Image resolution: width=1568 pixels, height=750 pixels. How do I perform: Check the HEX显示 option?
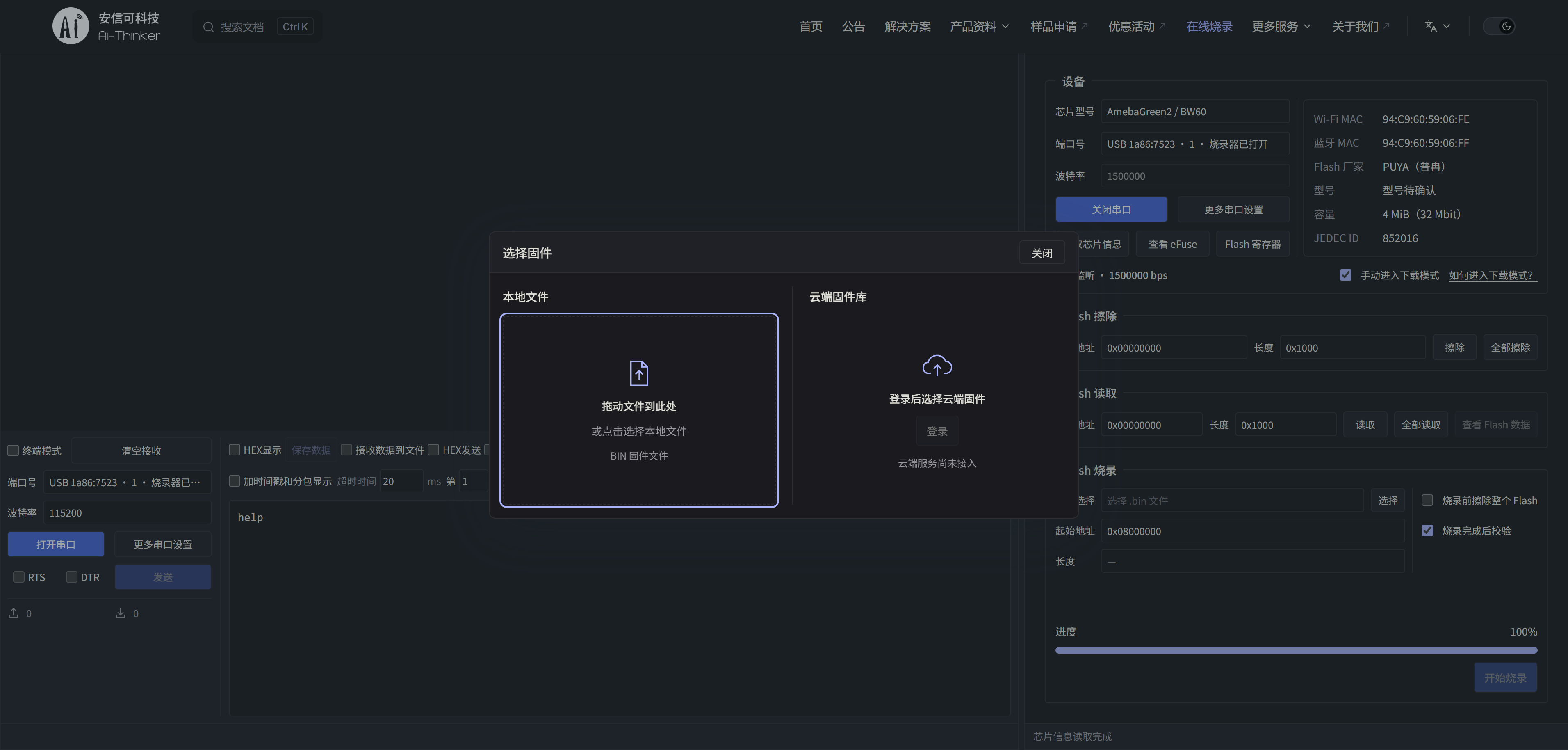(x=235, y=450)
